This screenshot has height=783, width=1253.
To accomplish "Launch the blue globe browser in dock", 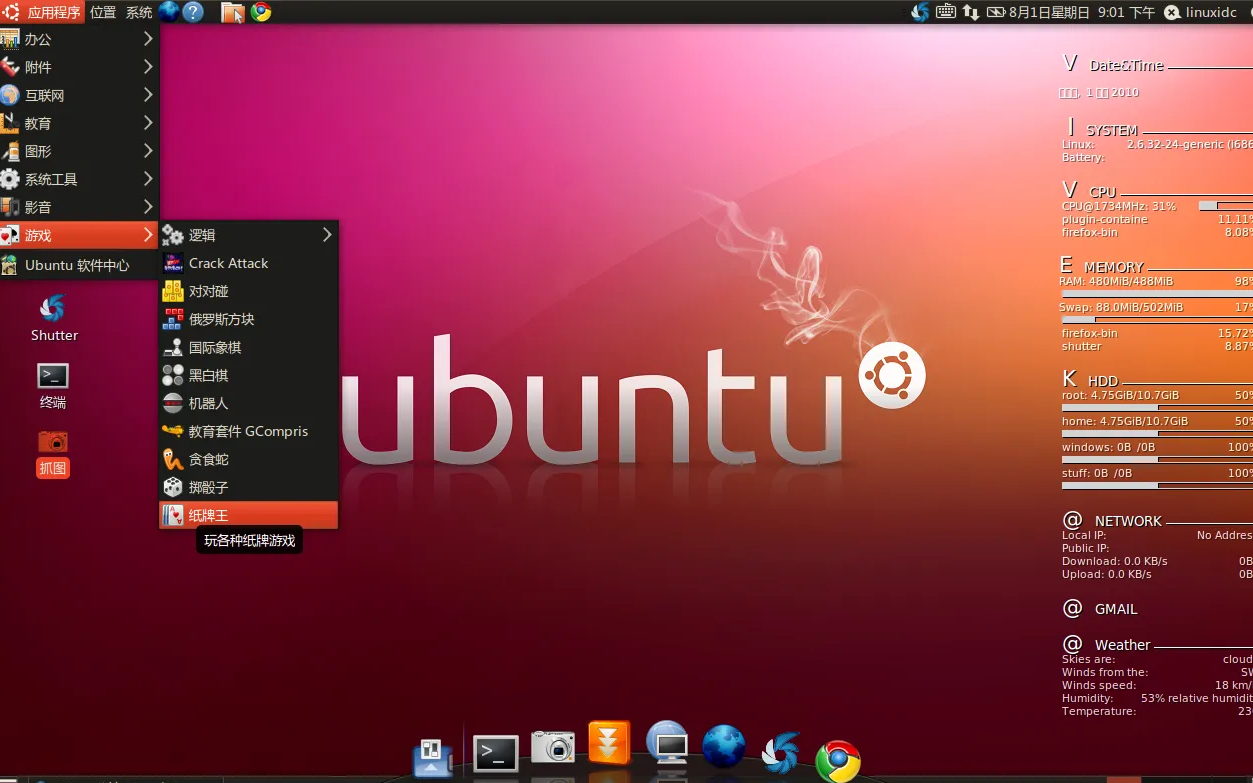I will click(724, 746).
